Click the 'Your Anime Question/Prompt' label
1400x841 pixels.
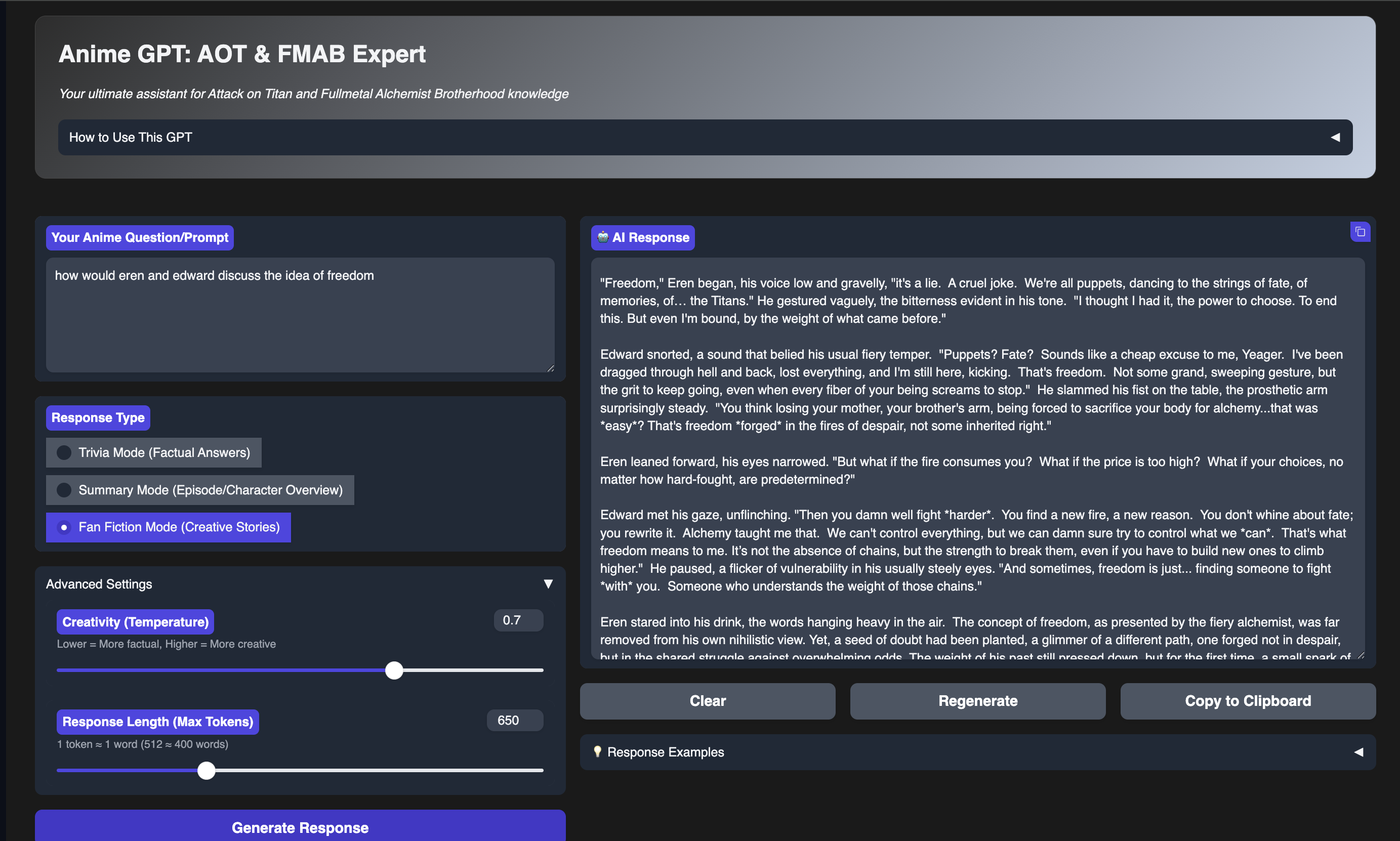tap(139, 237)
